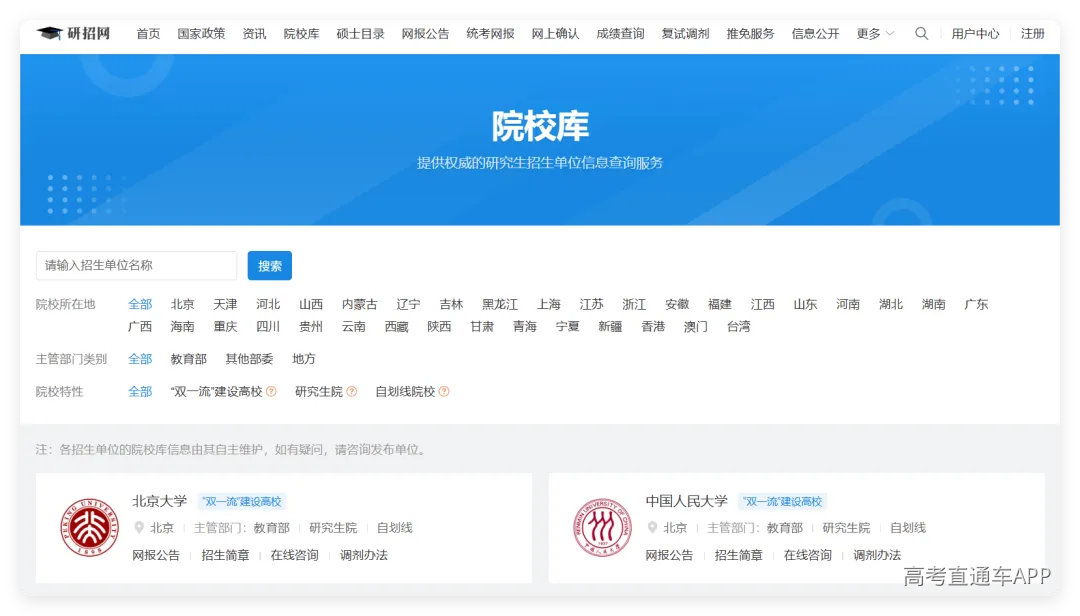Open 统考网报 menu item
Viewport: 1080px width, 616px height.
(x=490, y=33)
